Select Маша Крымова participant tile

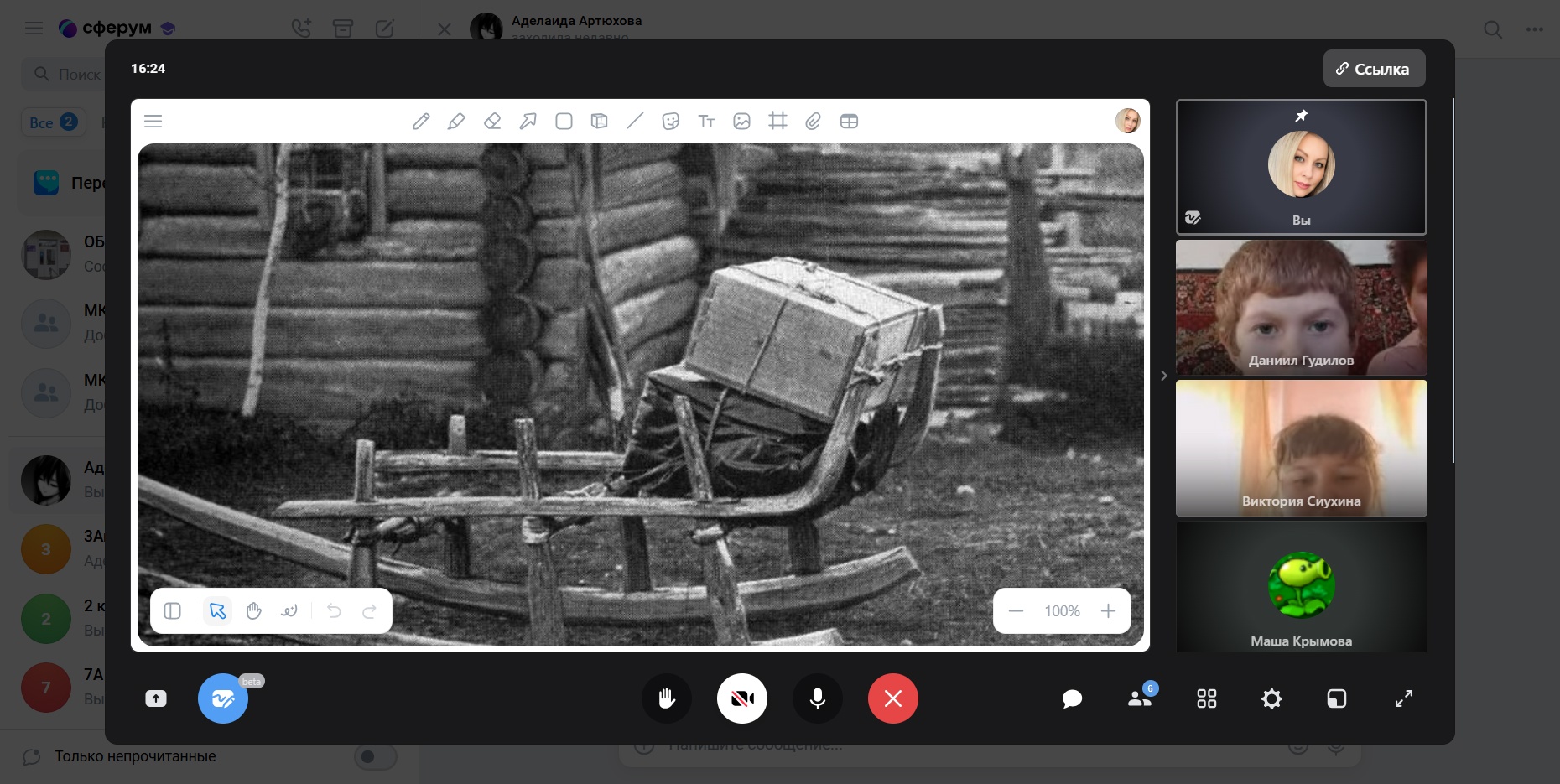pos(1301,587)
